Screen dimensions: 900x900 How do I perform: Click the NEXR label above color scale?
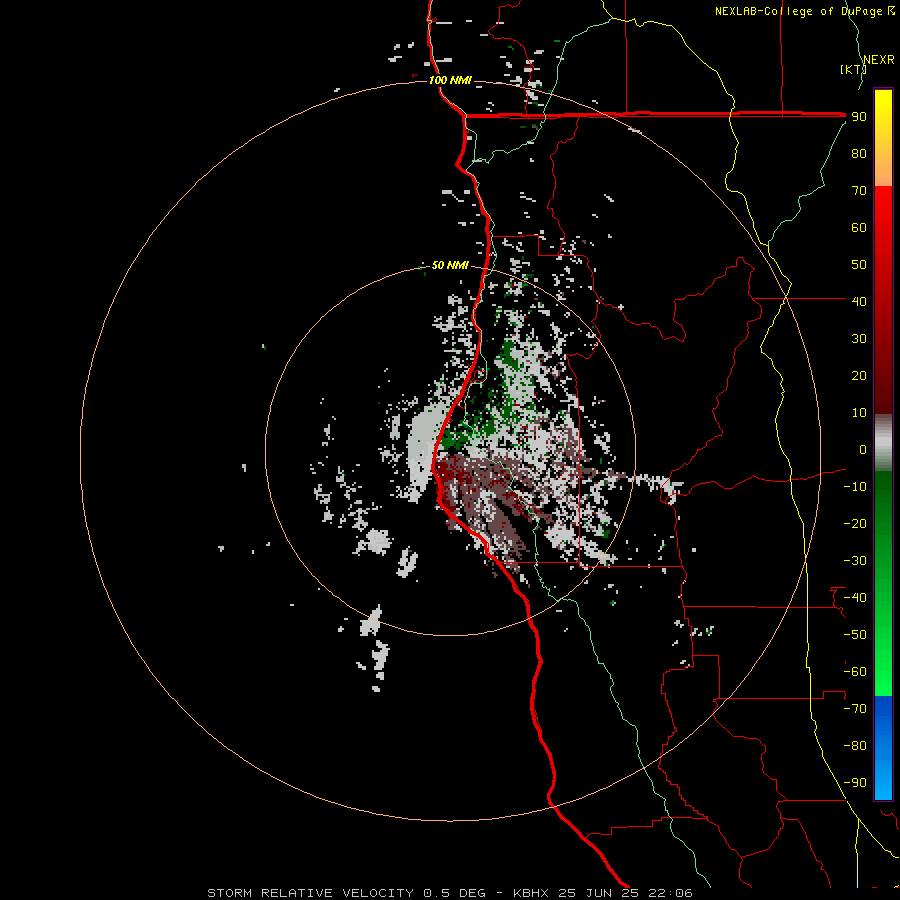pos(879,60)
